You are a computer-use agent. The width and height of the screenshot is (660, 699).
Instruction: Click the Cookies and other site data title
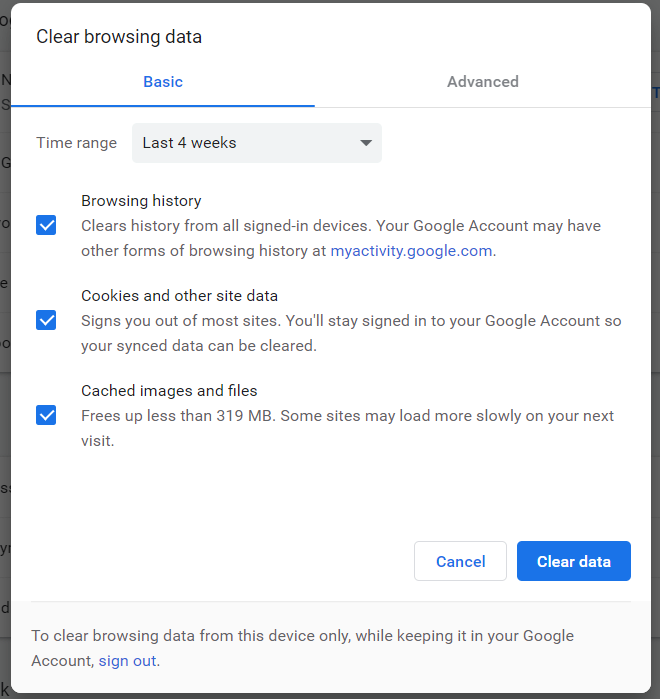[x=179, y=296]
